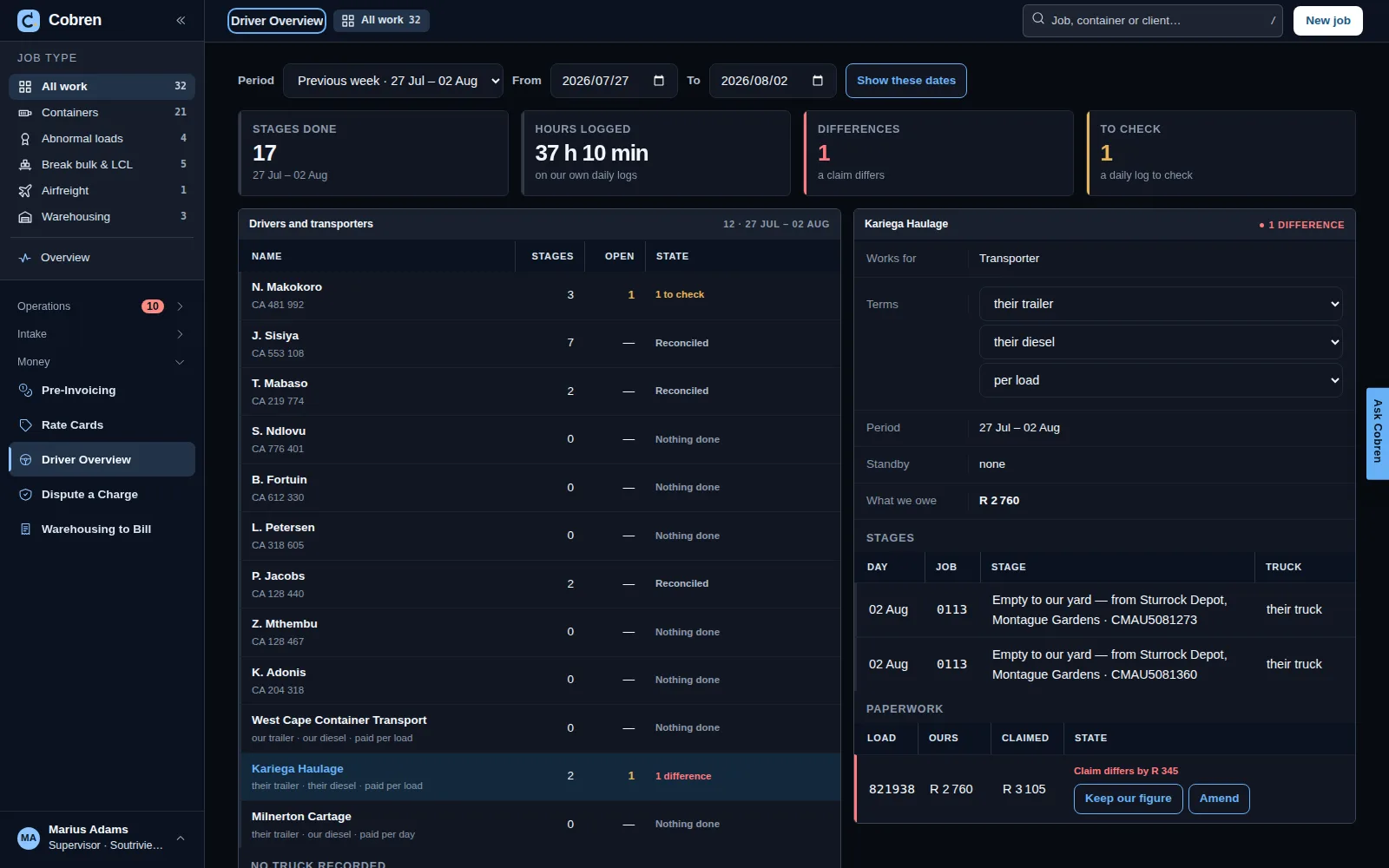
Task: Focus the job, container or client search field
Action: [1153, 21]
